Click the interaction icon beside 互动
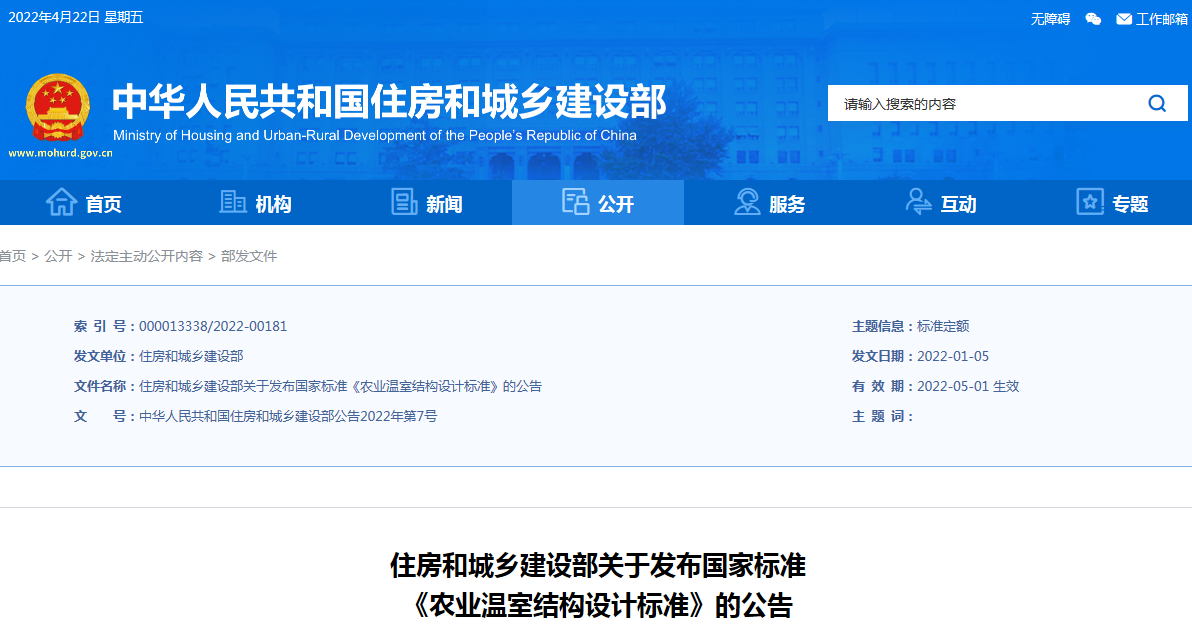The height and width of the screenshot is (634, 1192). 918,202
